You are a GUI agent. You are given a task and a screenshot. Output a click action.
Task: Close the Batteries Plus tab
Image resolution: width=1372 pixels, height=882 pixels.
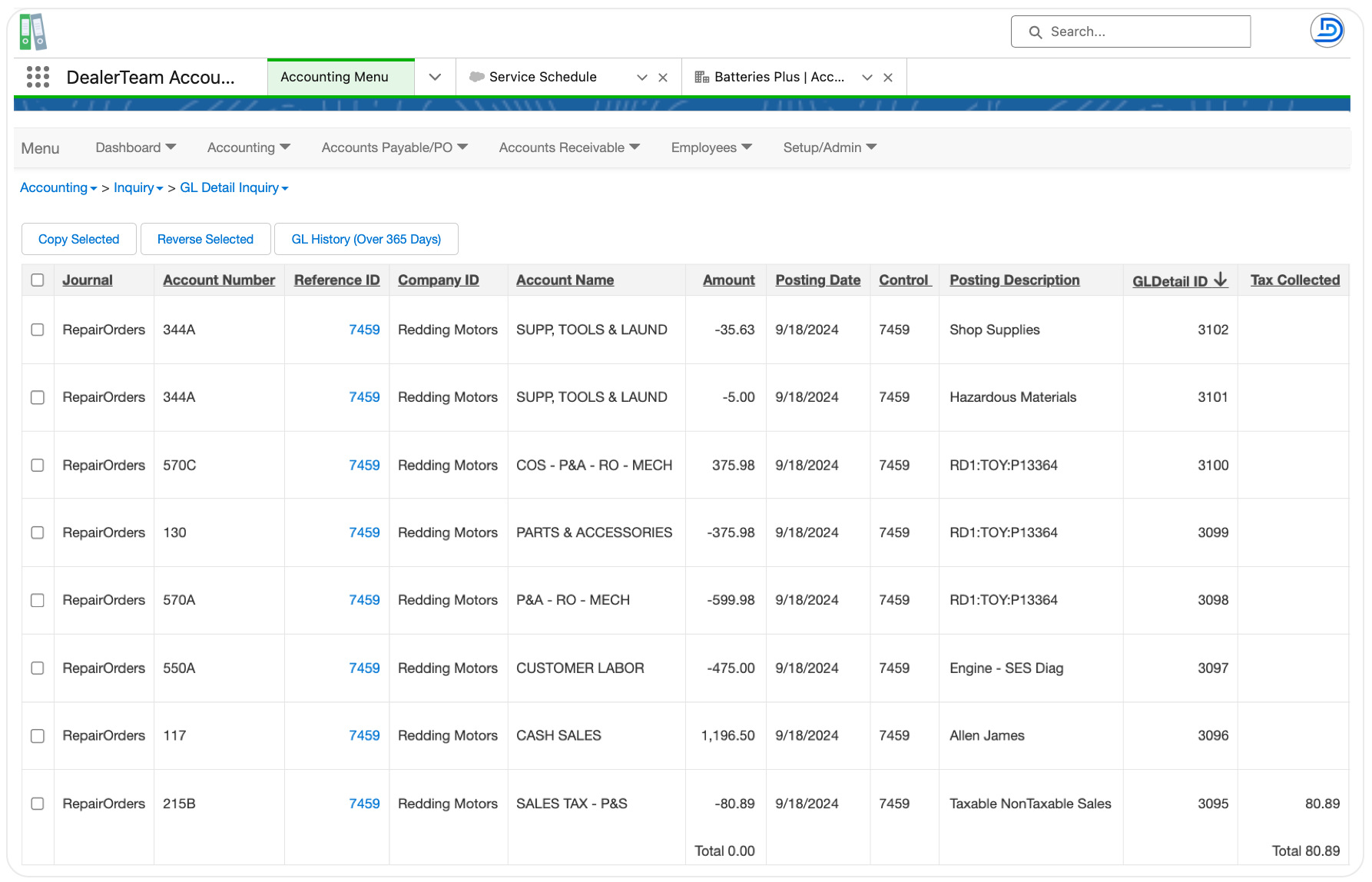point(888,78)
